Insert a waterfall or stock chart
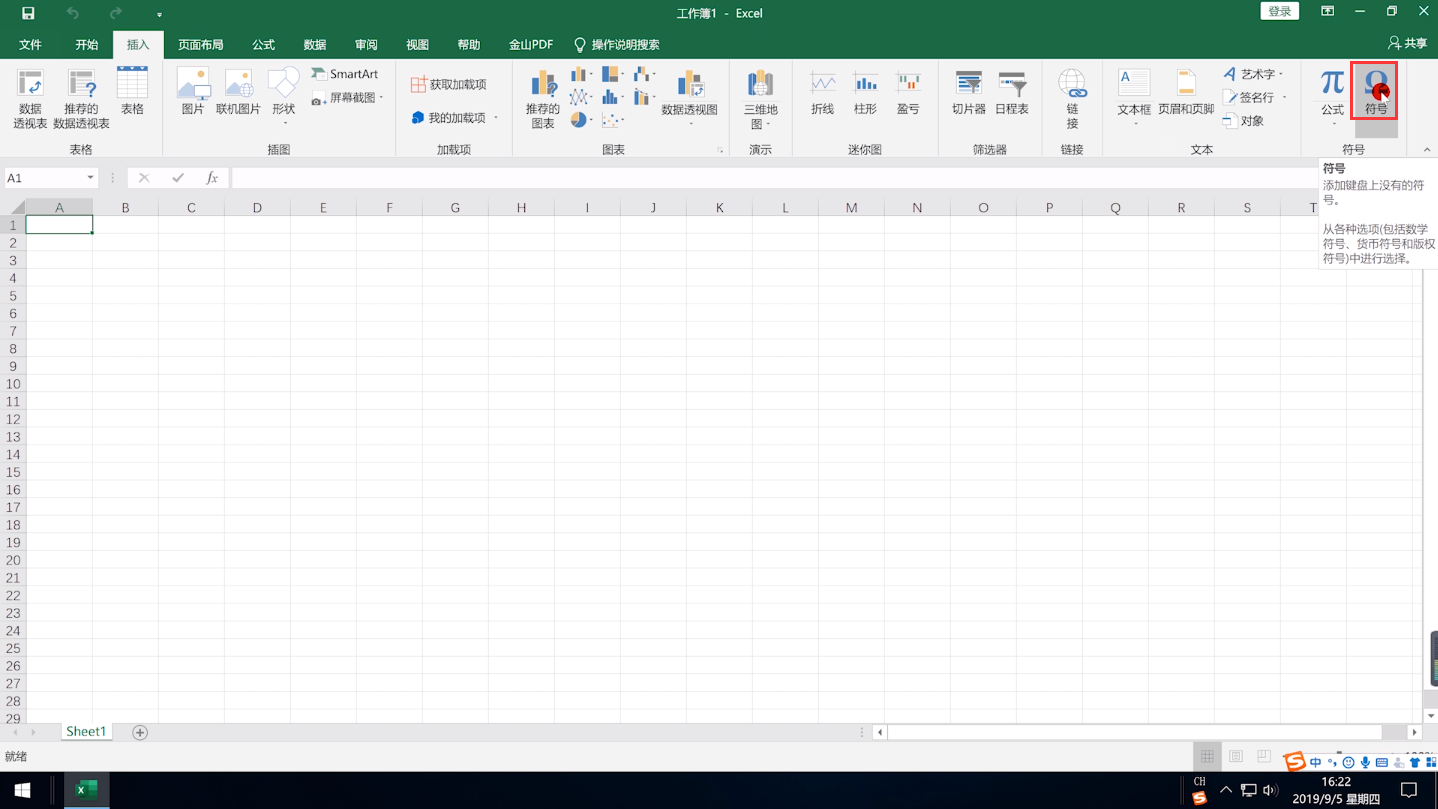The height and width of the screenshot is (809, 1438). point(643,75)
